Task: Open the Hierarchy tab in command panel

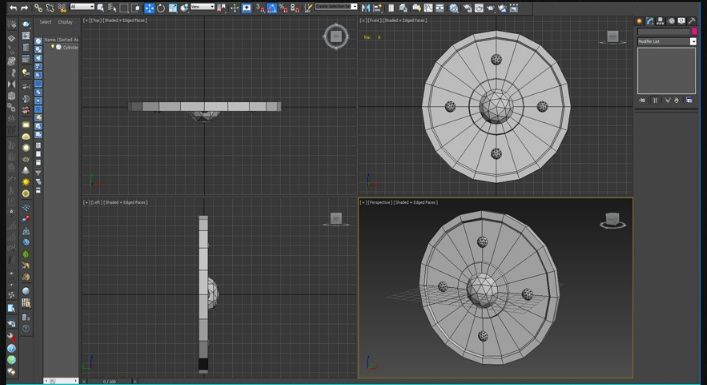Action: [x=660, y=21]
